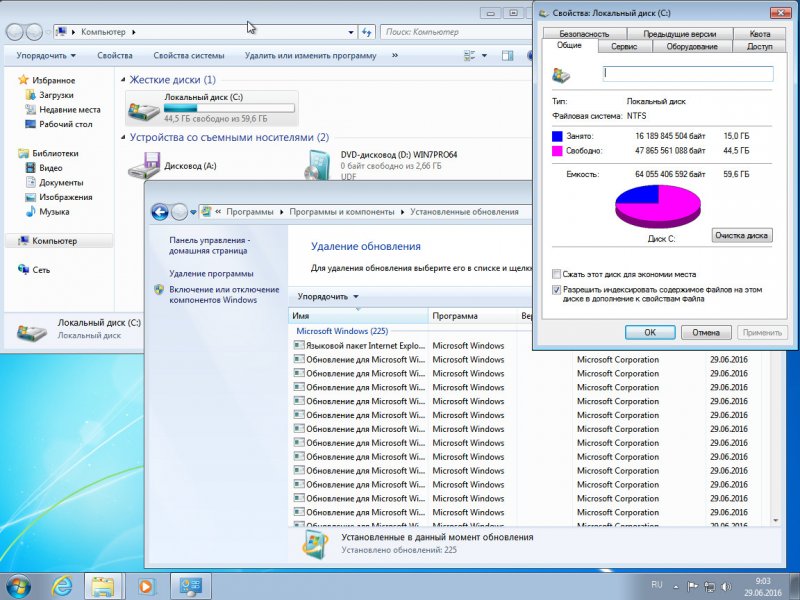Open Панель управления - домашняя страница link
The width and height of the screenshot is (800, 600).
(x=210, y=245)
